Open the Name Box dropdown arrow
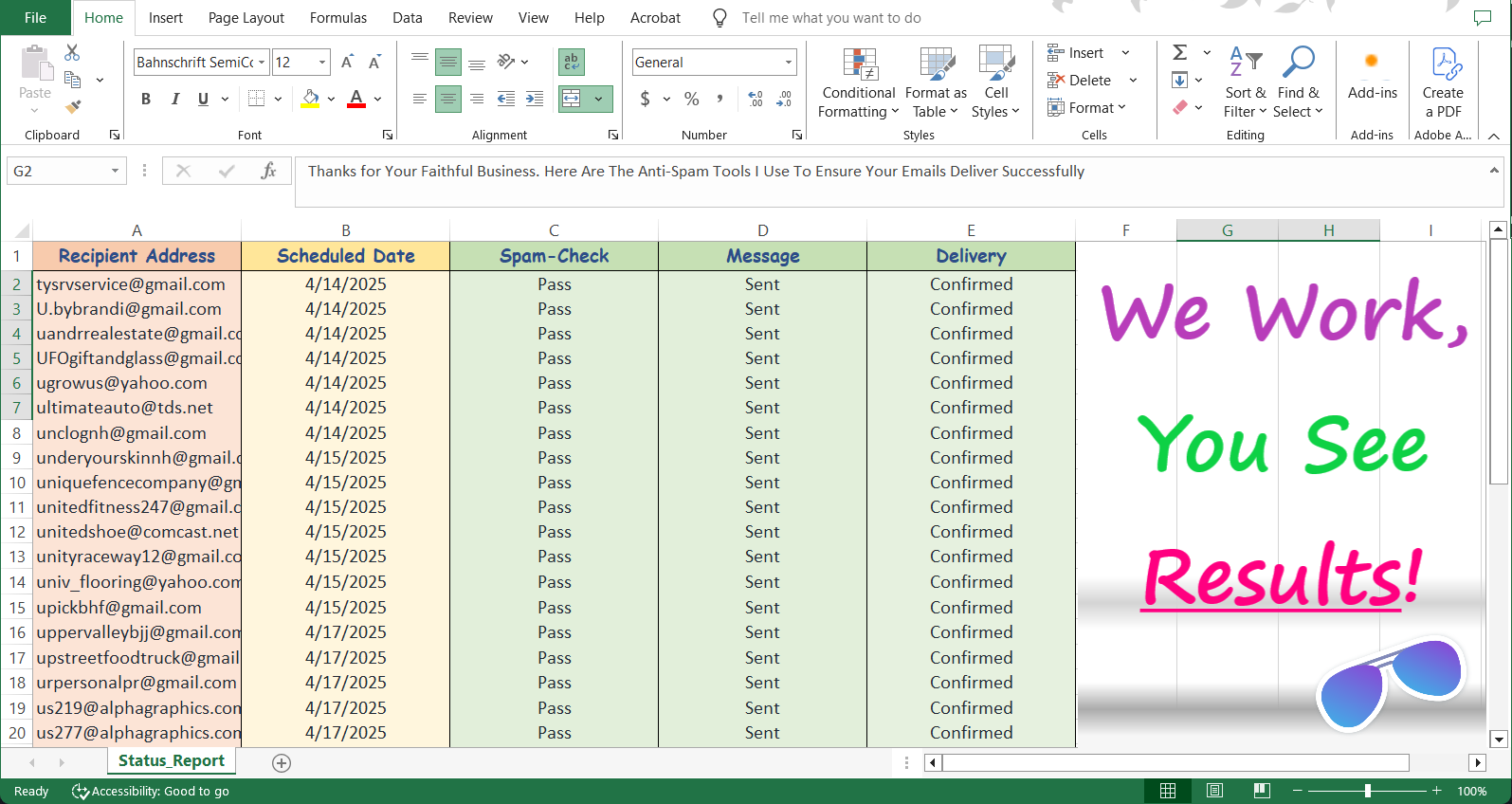Screen dimensions: 1512x804 coord(115,171)
